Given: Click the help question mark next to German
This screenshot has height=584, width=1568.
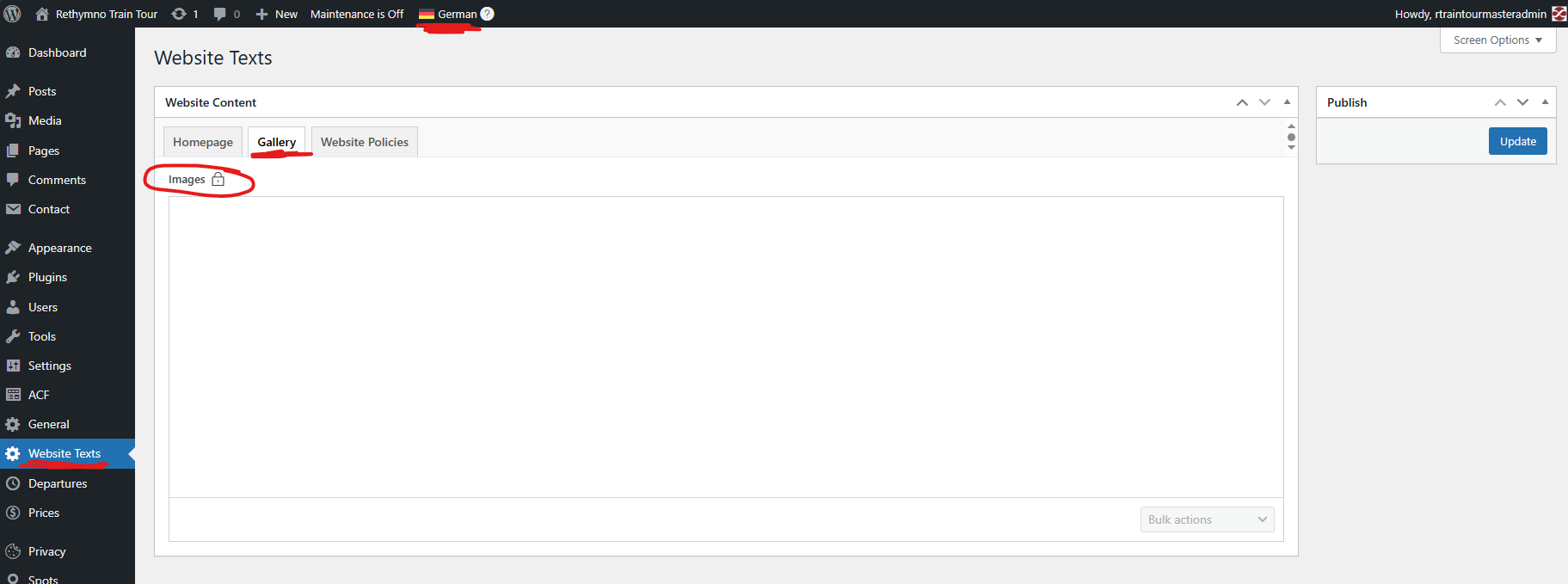Looking at the screenshot, I should click(x=487, y=14).
